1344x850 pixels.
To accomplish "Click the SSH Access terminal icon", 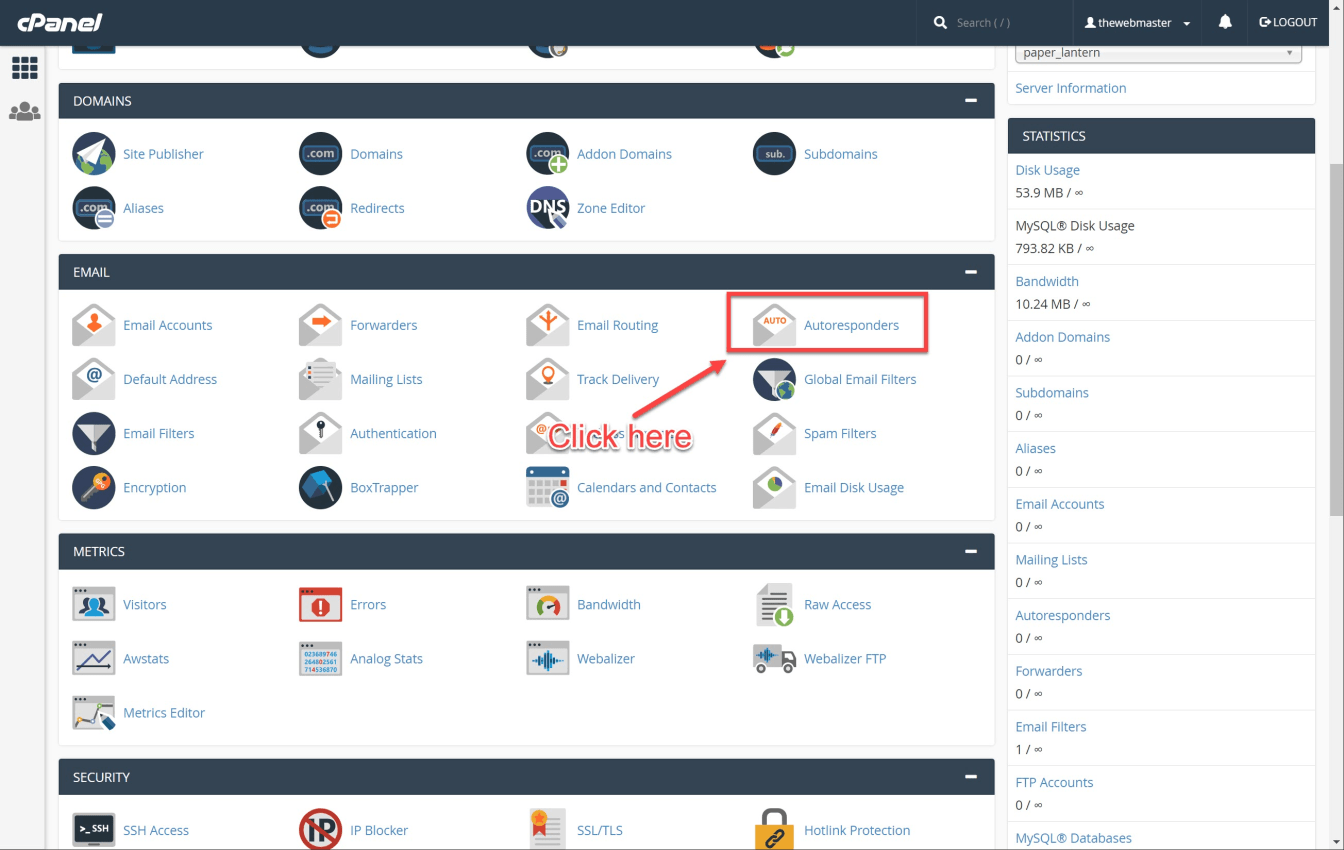I will [x=94, y=829].
